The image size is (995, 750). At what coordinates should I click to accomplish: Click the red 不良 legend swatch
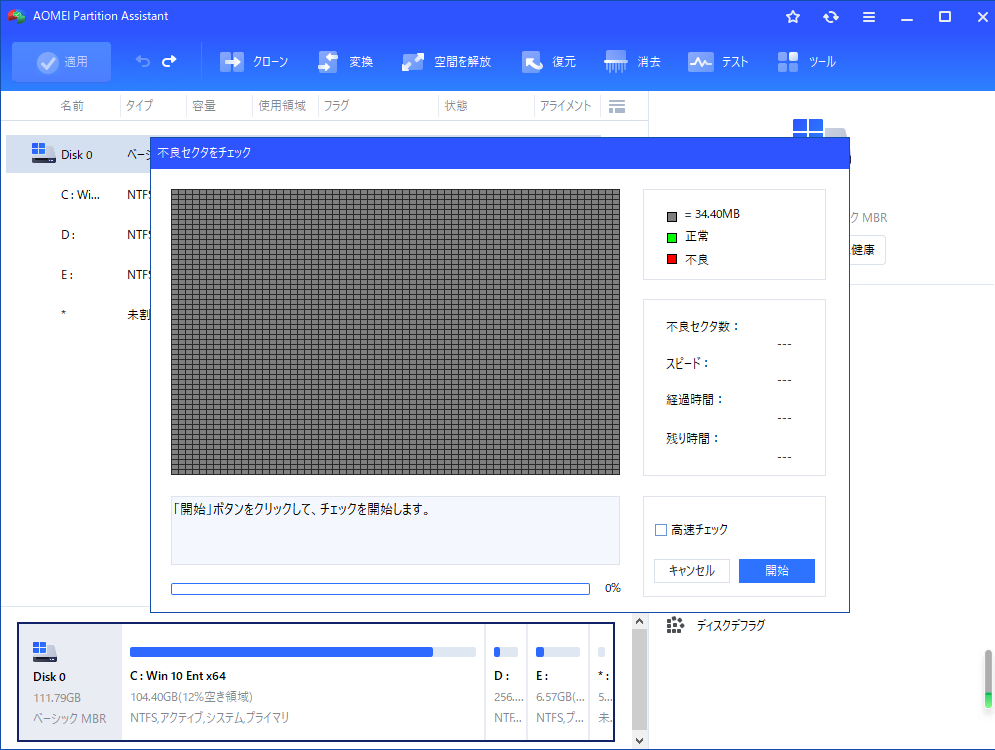pyautogui.click(x=672, y=259)
